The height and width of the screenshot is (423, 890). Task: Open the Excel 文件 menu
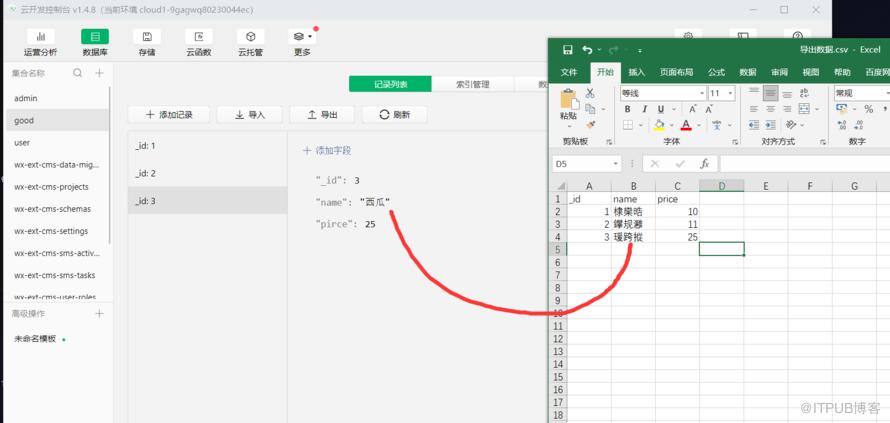point(569,73)
